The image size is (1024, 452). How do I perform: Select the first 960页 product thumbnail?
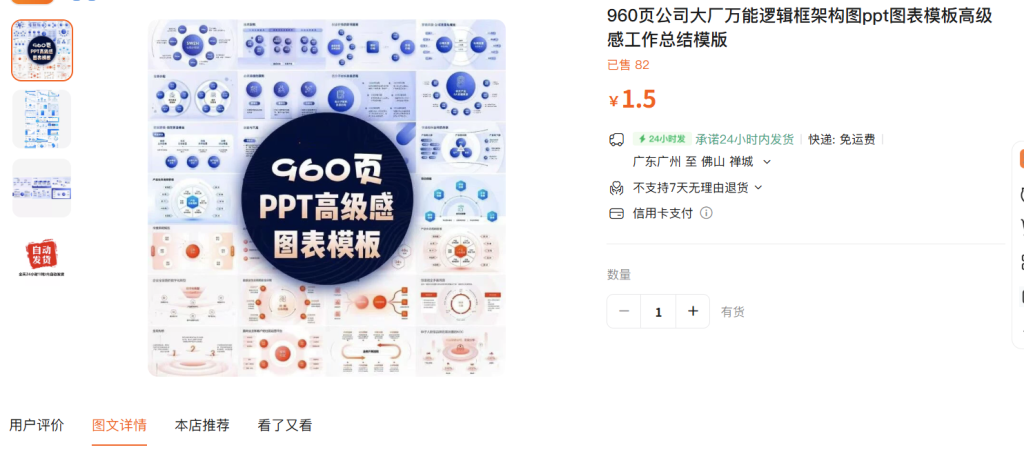(42, 50)
